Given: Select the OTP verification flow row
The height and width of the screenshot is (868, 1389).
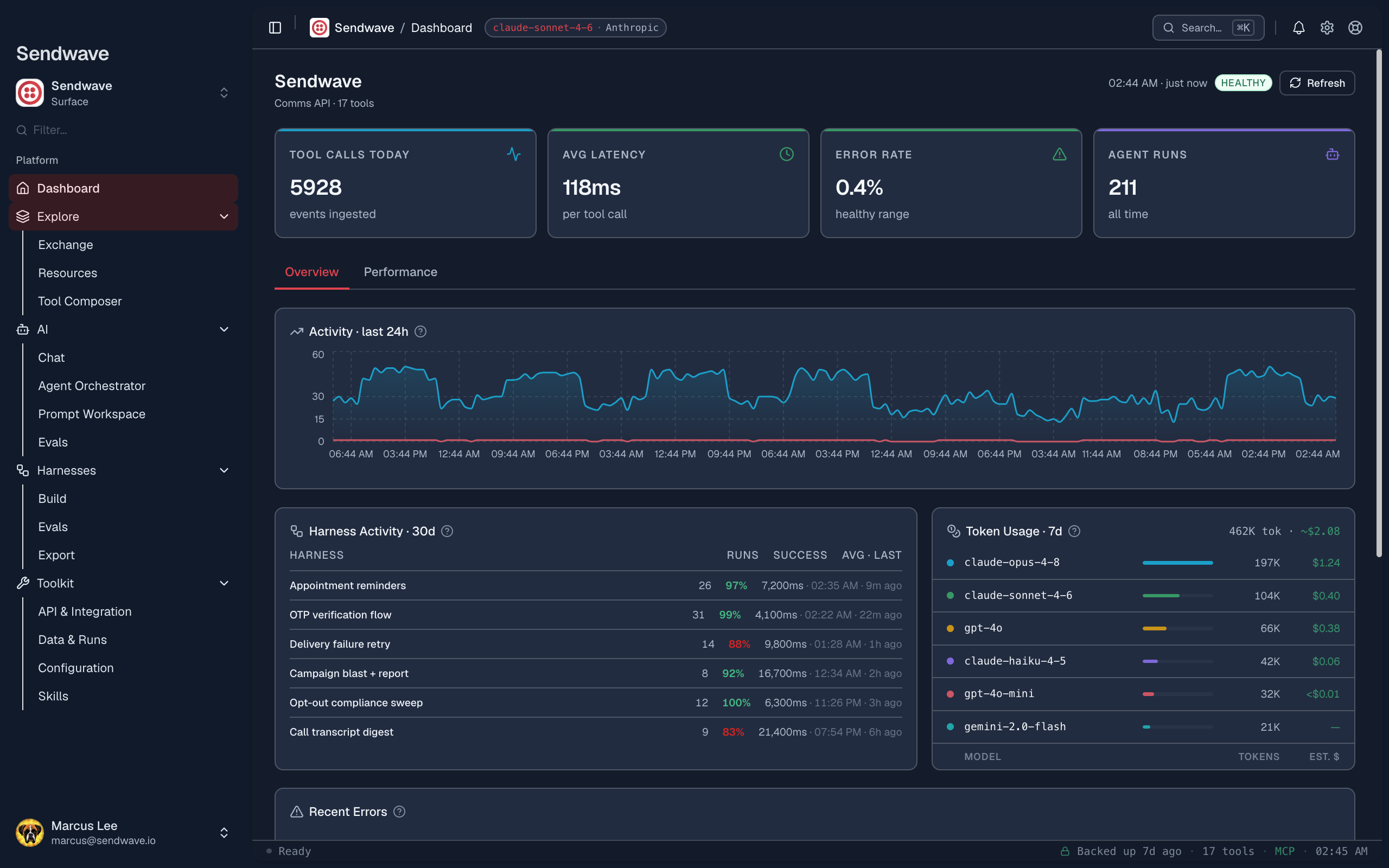Looking at the screenshot, I should coord(595,615).
